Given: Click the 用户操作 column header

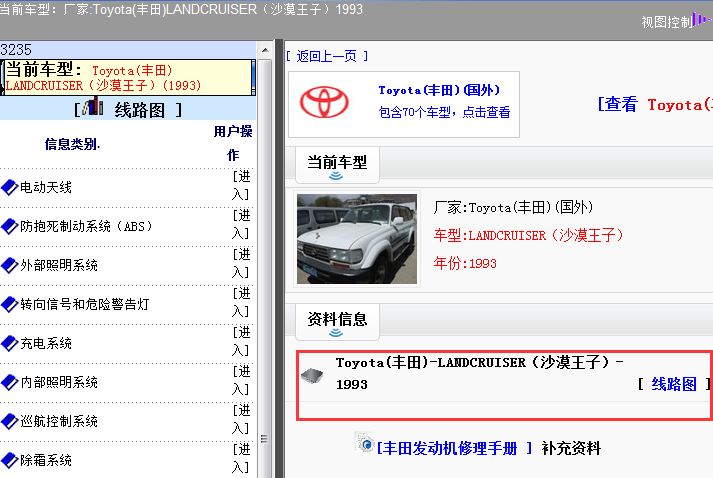Looking at the screenshot, I should (x=233, y=143).
